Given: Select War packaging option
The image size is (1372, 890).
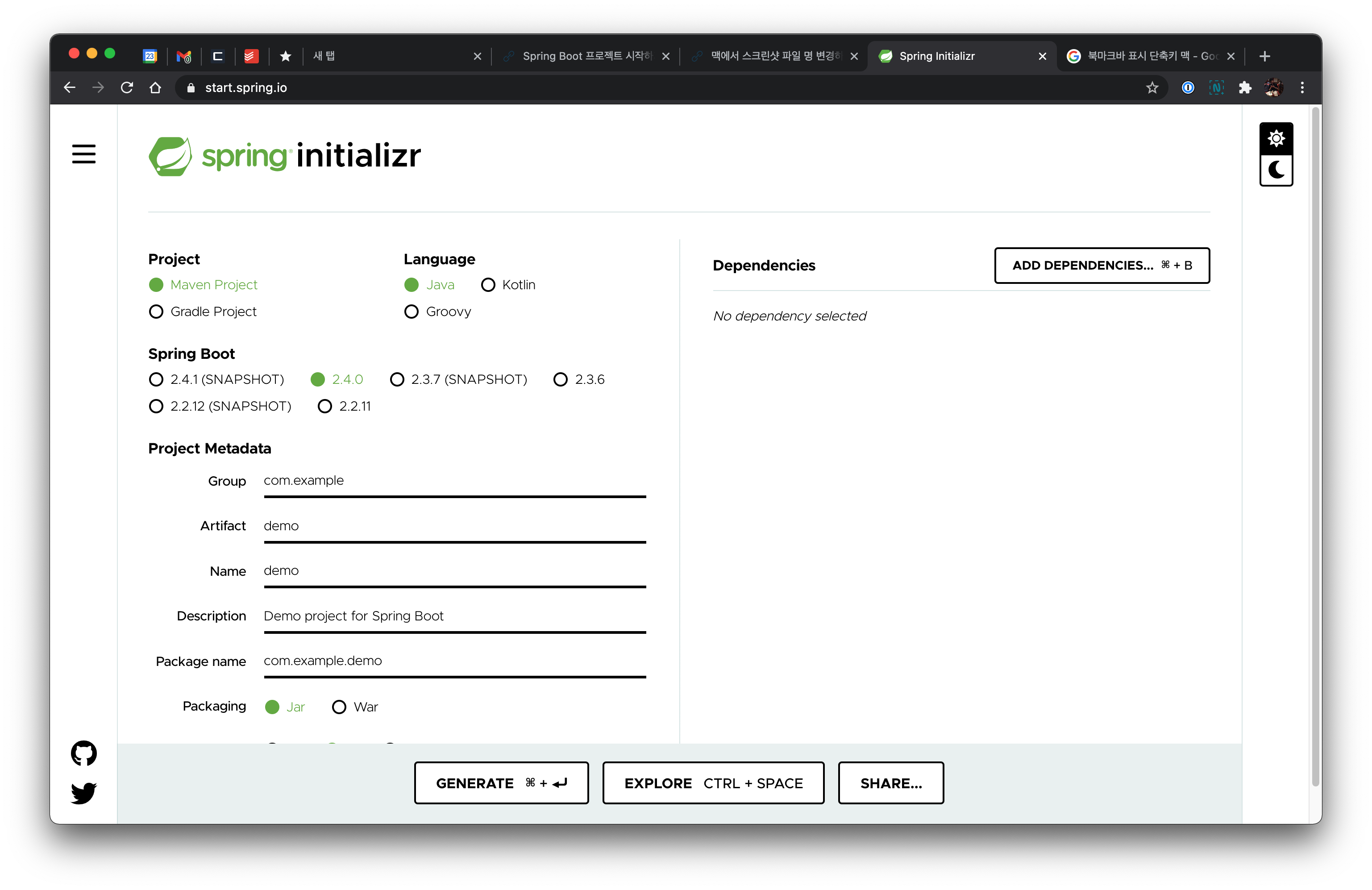Looking at the screenshot, I should [339, 707].
